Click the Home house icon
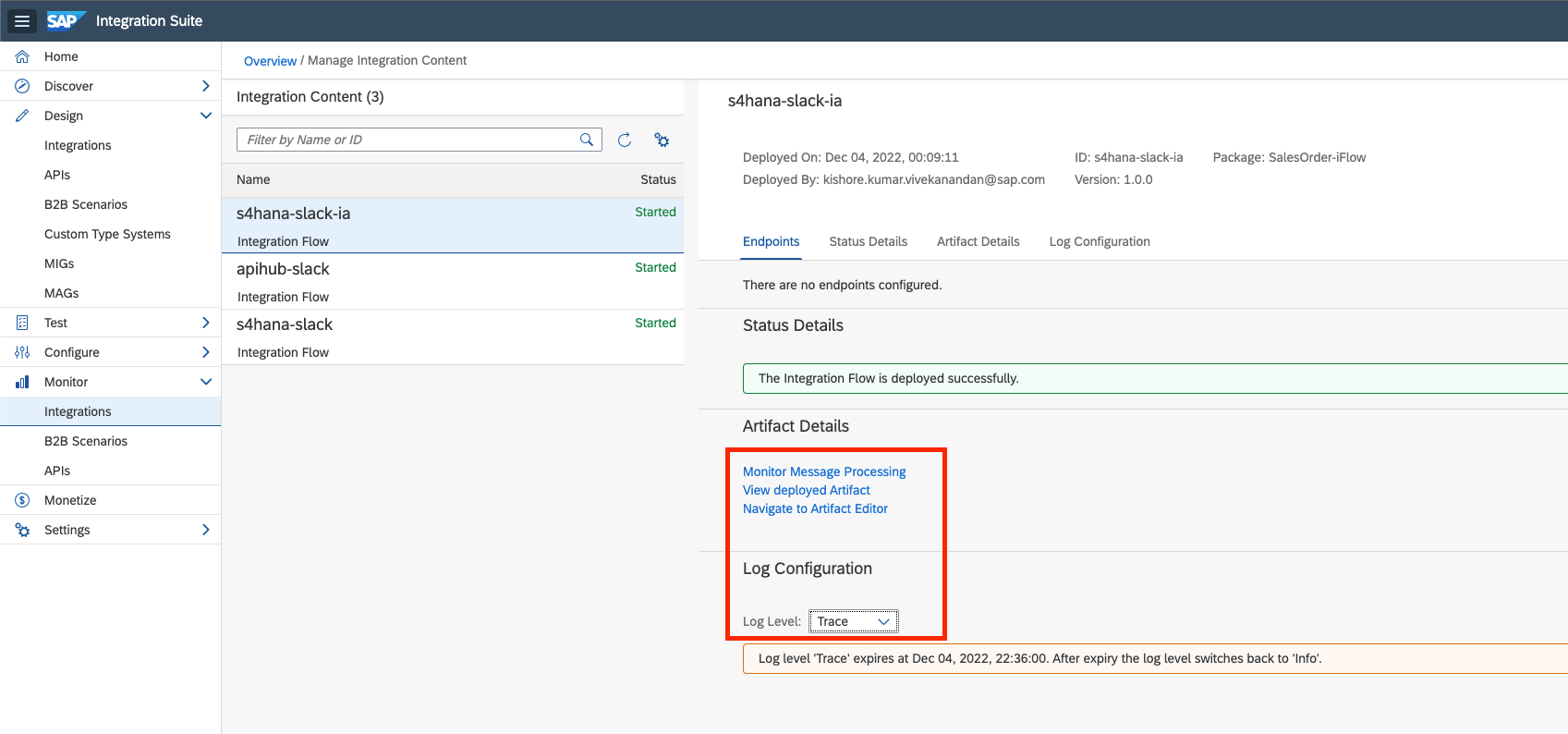Screen dimensions: 1568x734 pyautogui.click(x=22, y=56)
